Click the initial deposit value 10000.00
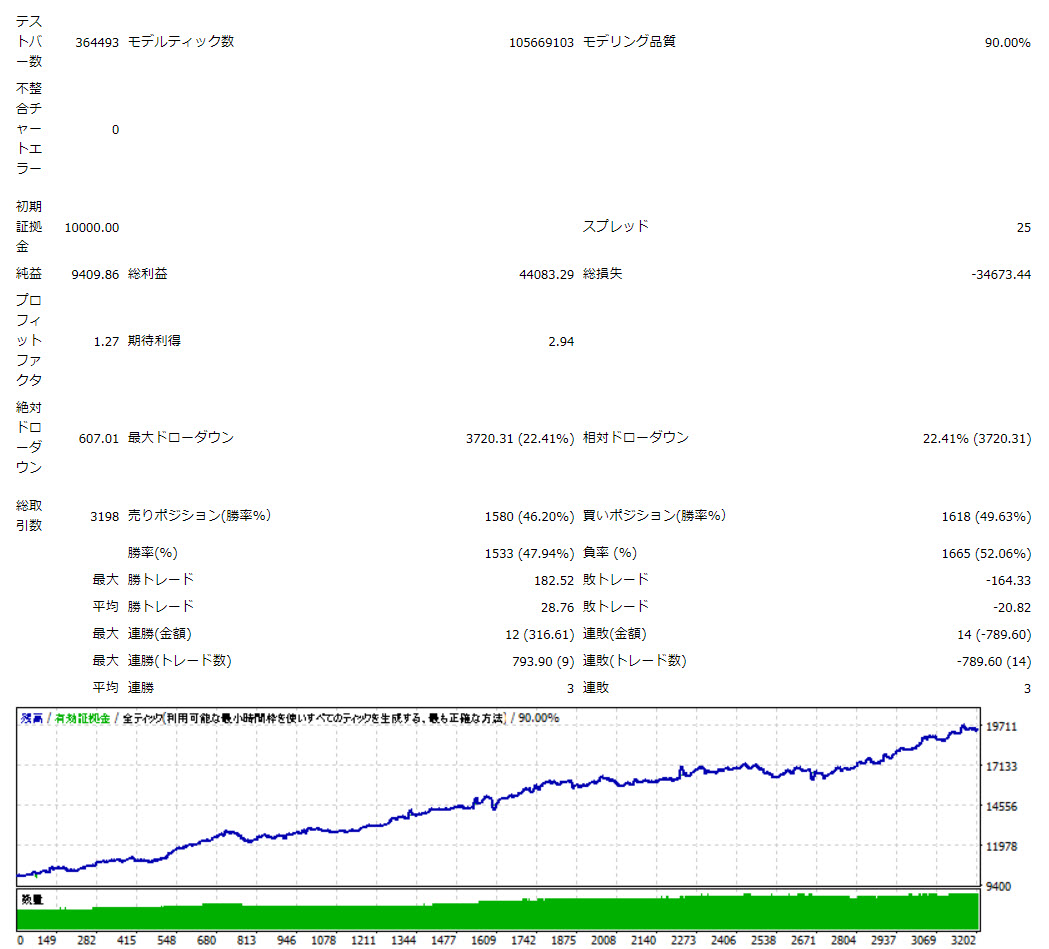1049x949 pixels. pyautogui.click(x=92, y=227)
